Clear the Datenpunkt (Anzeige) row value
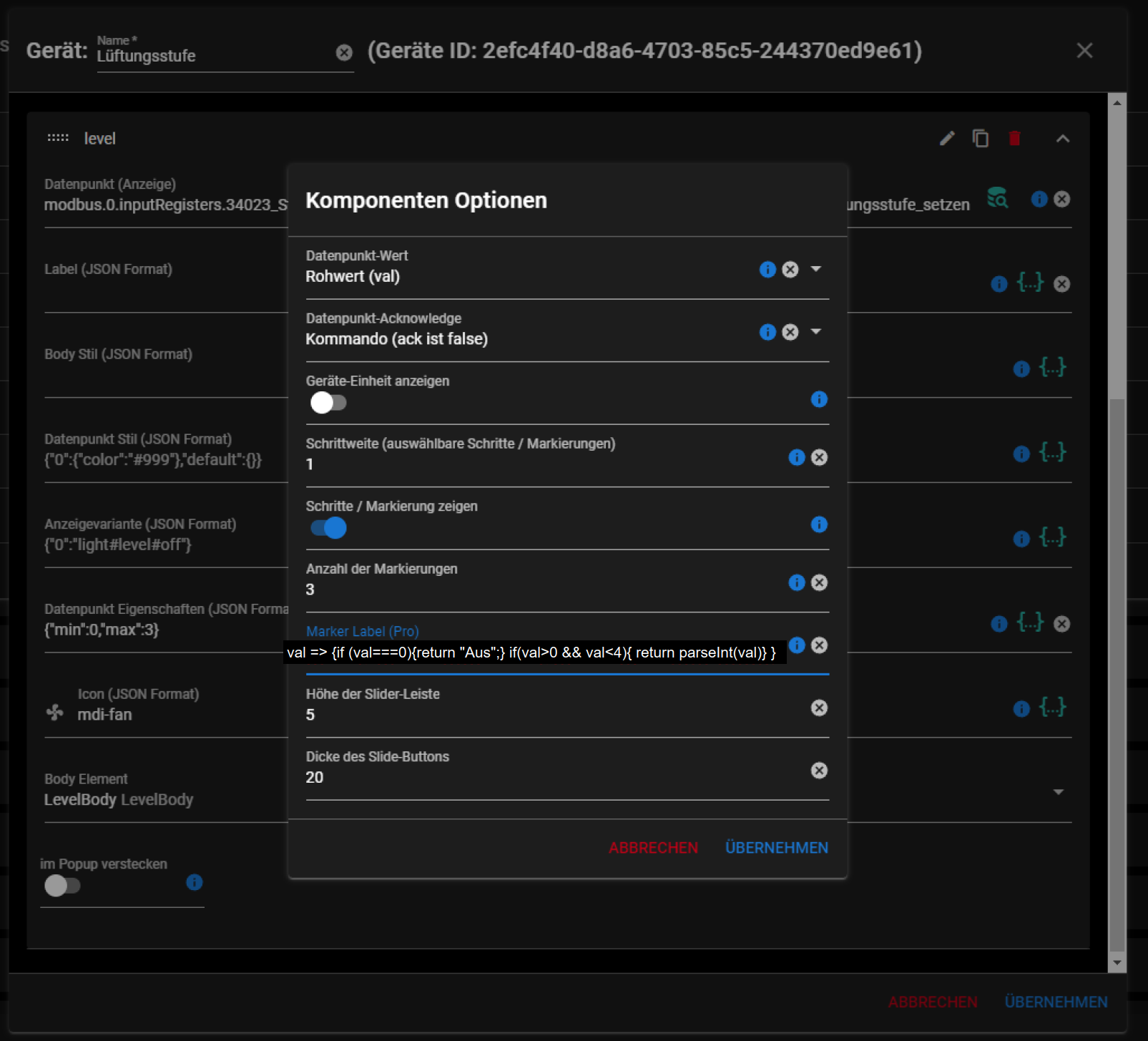Viewport: 1148px width, 1041px height. [1062, 199]
